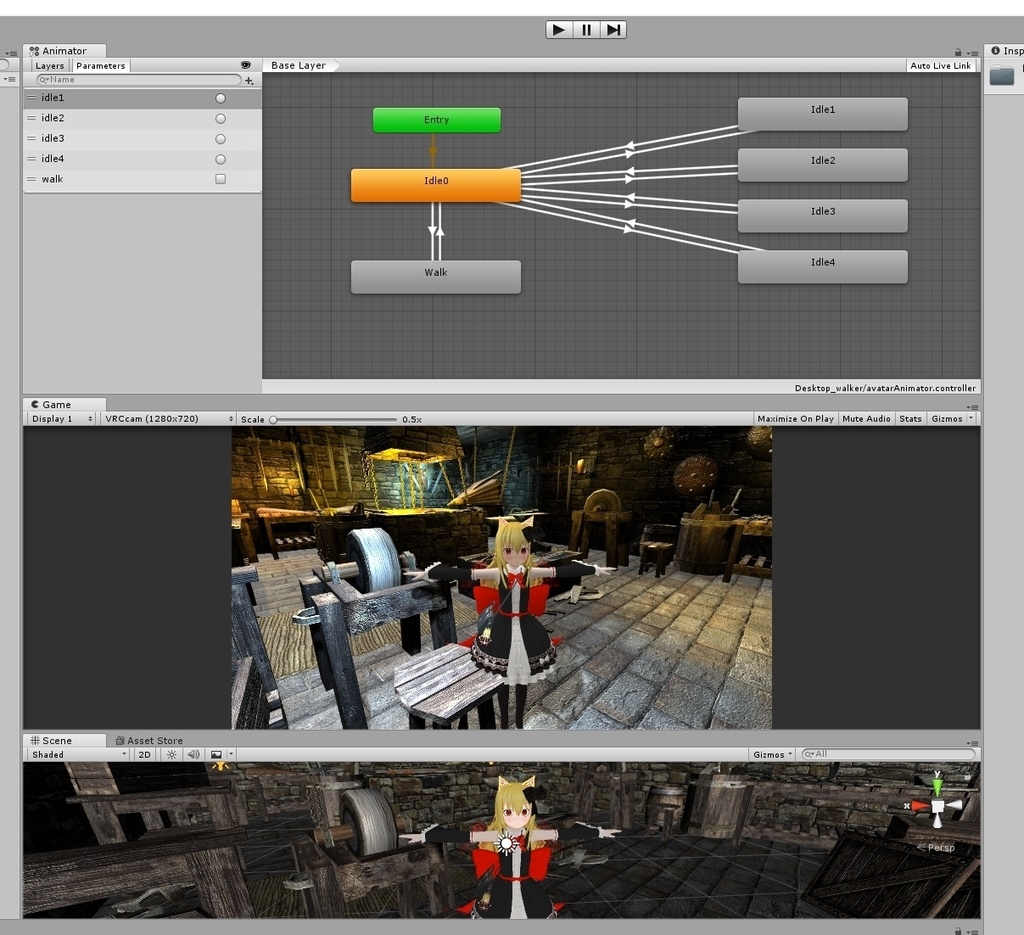The image size is (1024, 935).
Task: Select the idle3 parameter row
Action: [x=142, y=138]
